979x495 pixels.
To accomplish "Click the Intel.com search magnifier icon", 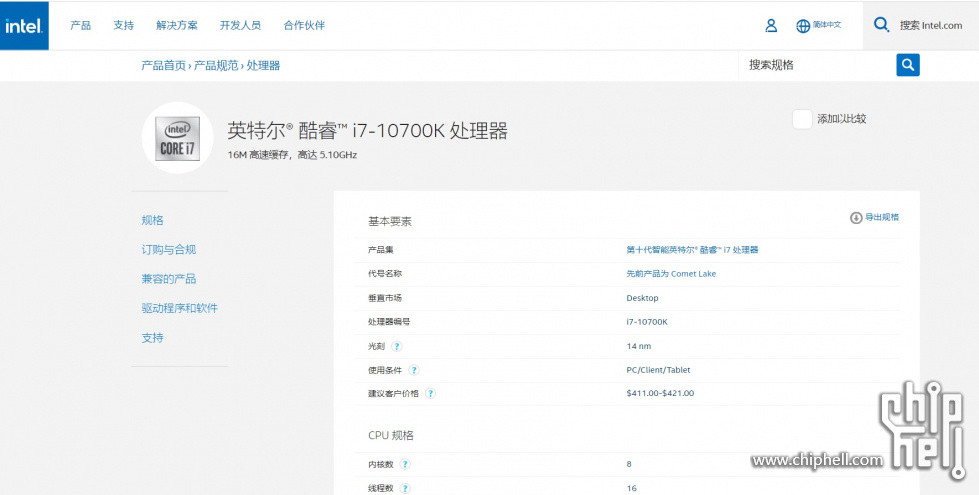I will [x=881, y=25].
